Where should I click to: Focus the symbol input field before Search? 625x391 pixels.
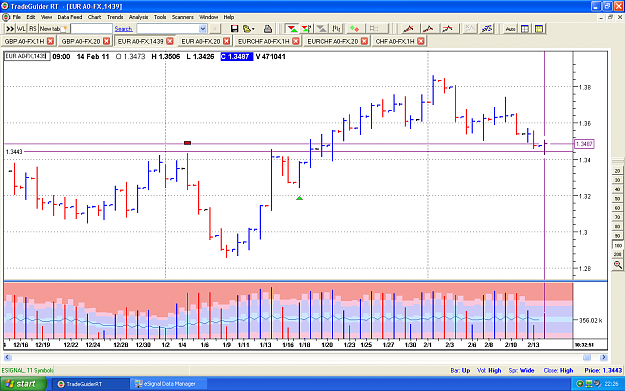click(91, 29)
